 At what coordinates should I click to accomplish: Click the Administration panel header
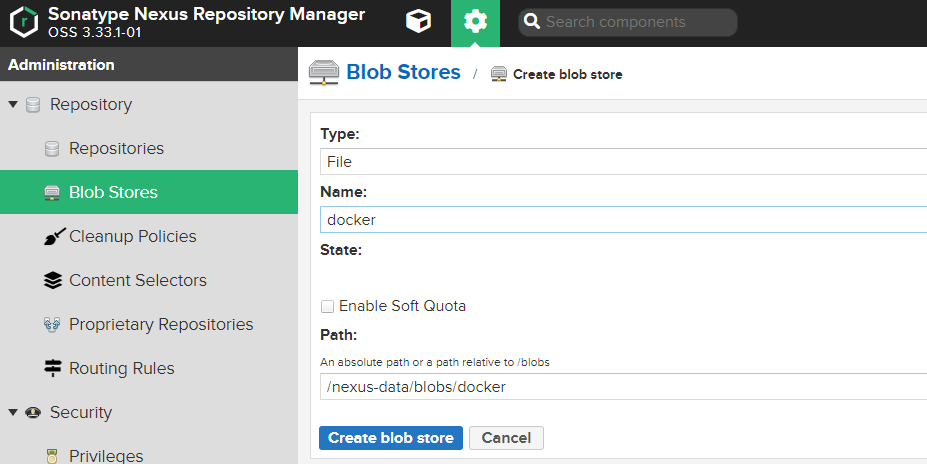149,64
